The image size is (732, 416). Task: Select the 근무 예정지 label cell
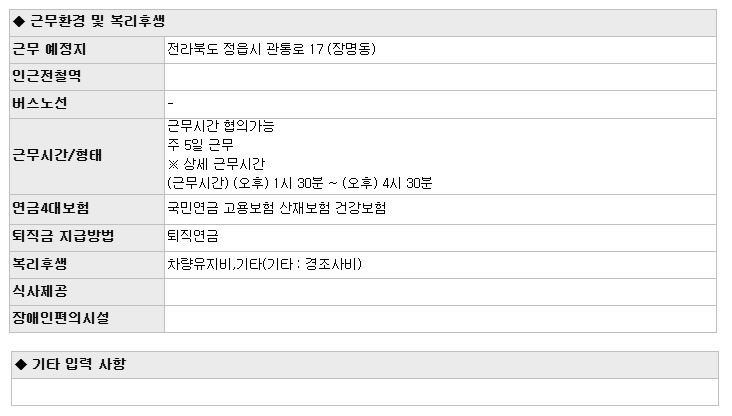click(x=87, y=50)
